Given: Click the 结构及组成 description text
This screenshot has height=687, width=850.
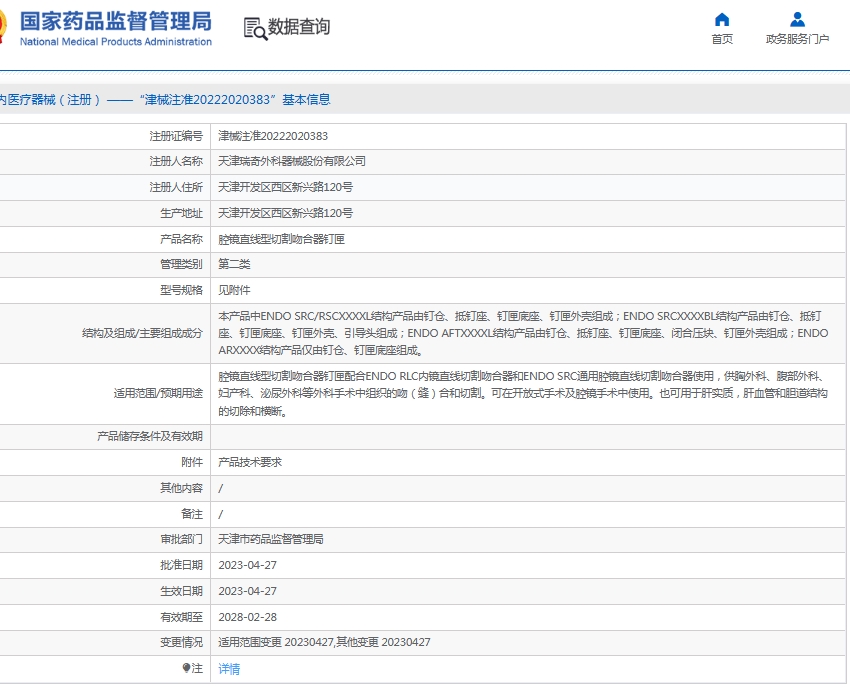Looking at the screenshot, I should click(523, 333).
